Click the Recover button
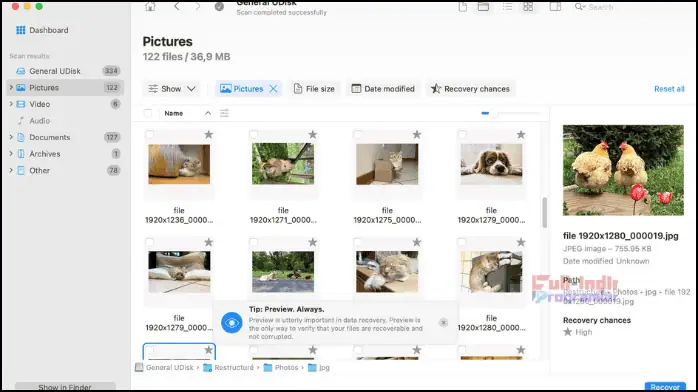Image resolution: width=698 pixels, height=392 pixels. pos(665,387)
